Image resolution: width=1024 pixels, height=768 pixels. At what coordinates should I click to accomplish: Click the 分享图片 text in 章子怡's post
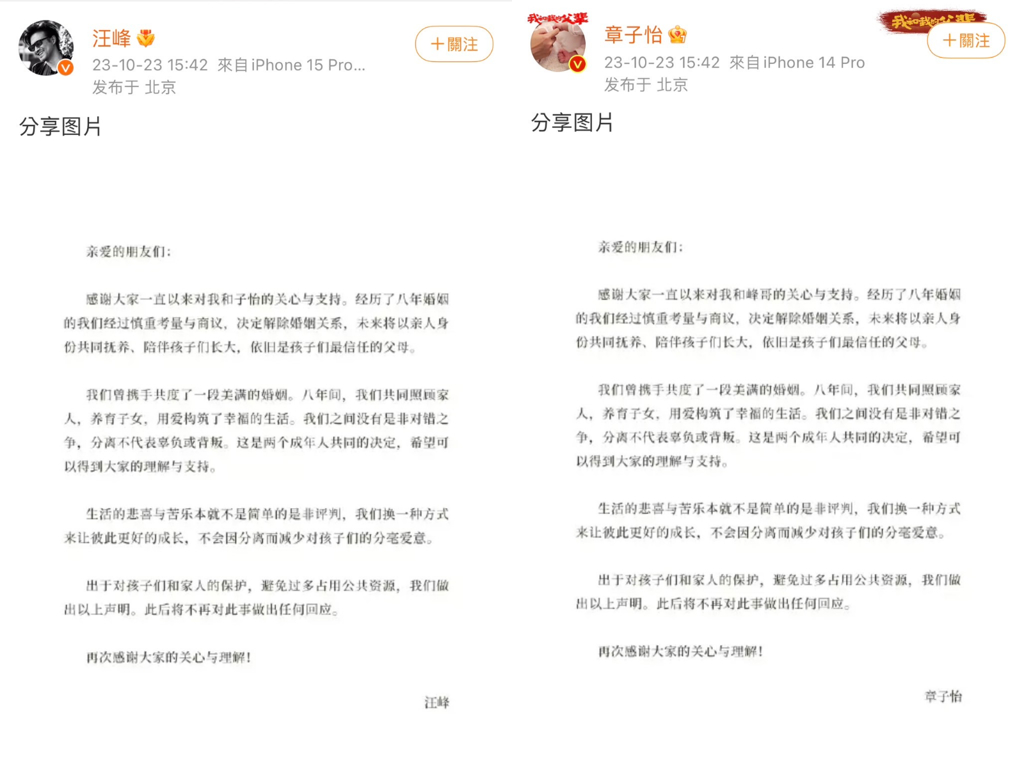[572, 122]
